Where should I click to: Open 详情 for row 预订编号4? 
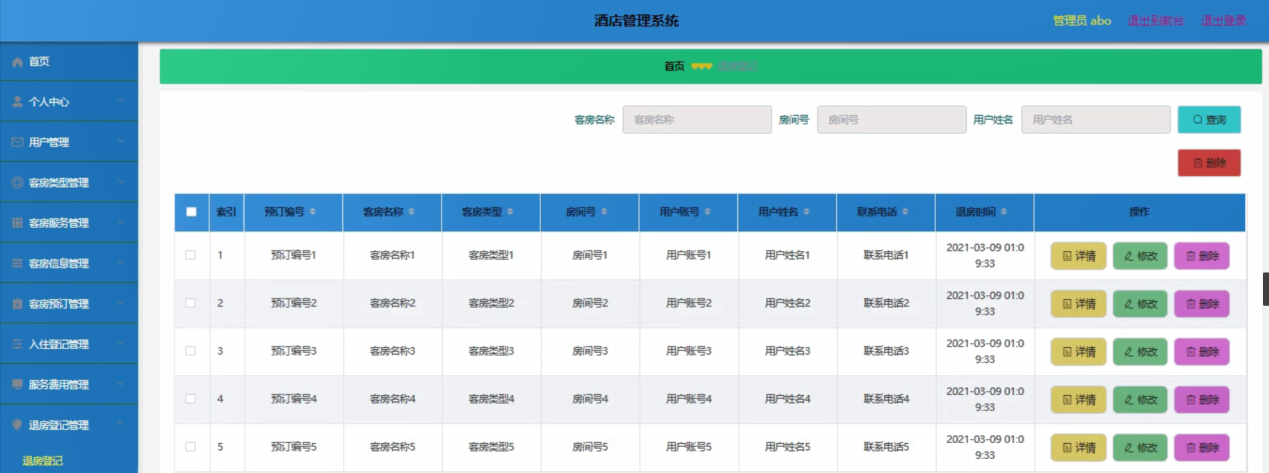coord(1078,400)
